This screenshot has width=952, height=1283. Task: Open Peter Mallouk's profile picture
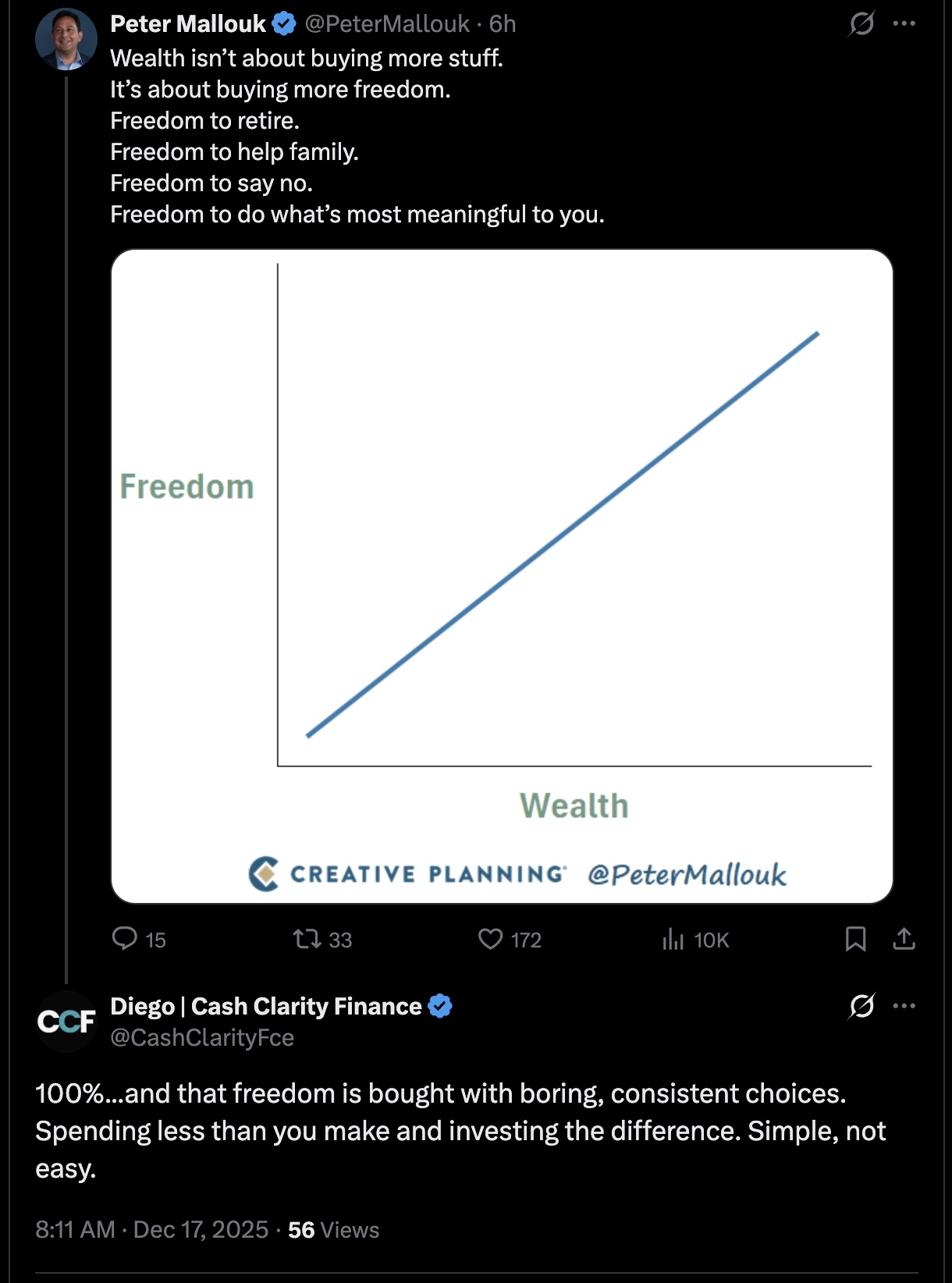66,39
